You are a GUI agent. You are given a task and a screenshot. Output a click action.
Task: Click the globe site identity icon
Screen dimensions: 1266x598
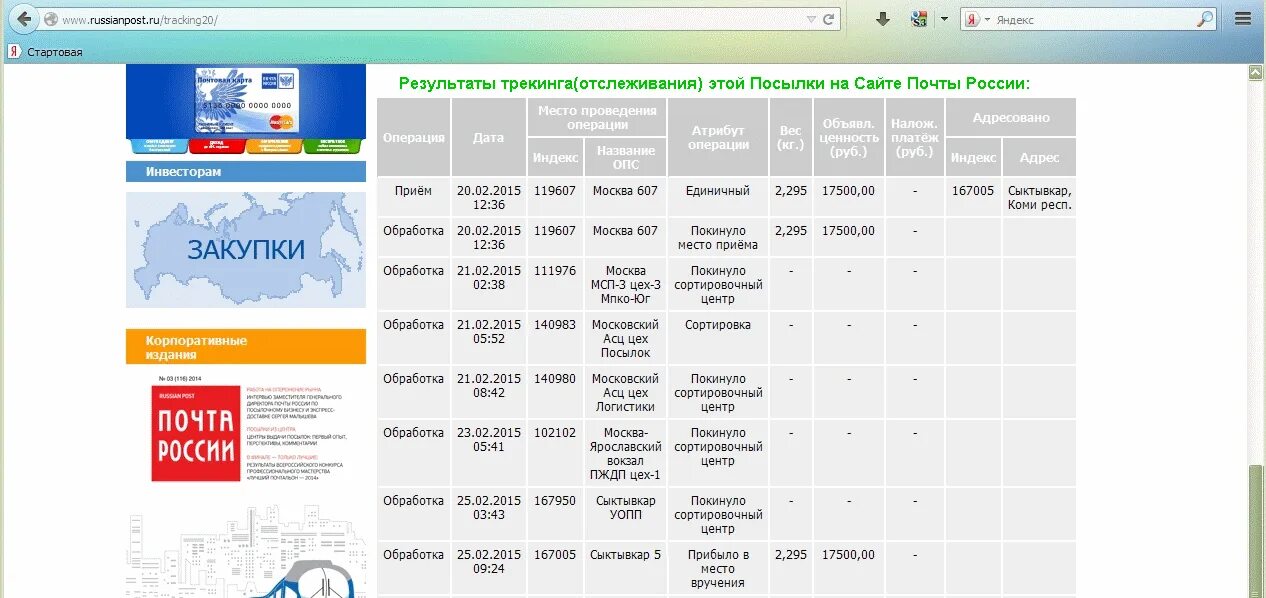[x=51, y=19]
